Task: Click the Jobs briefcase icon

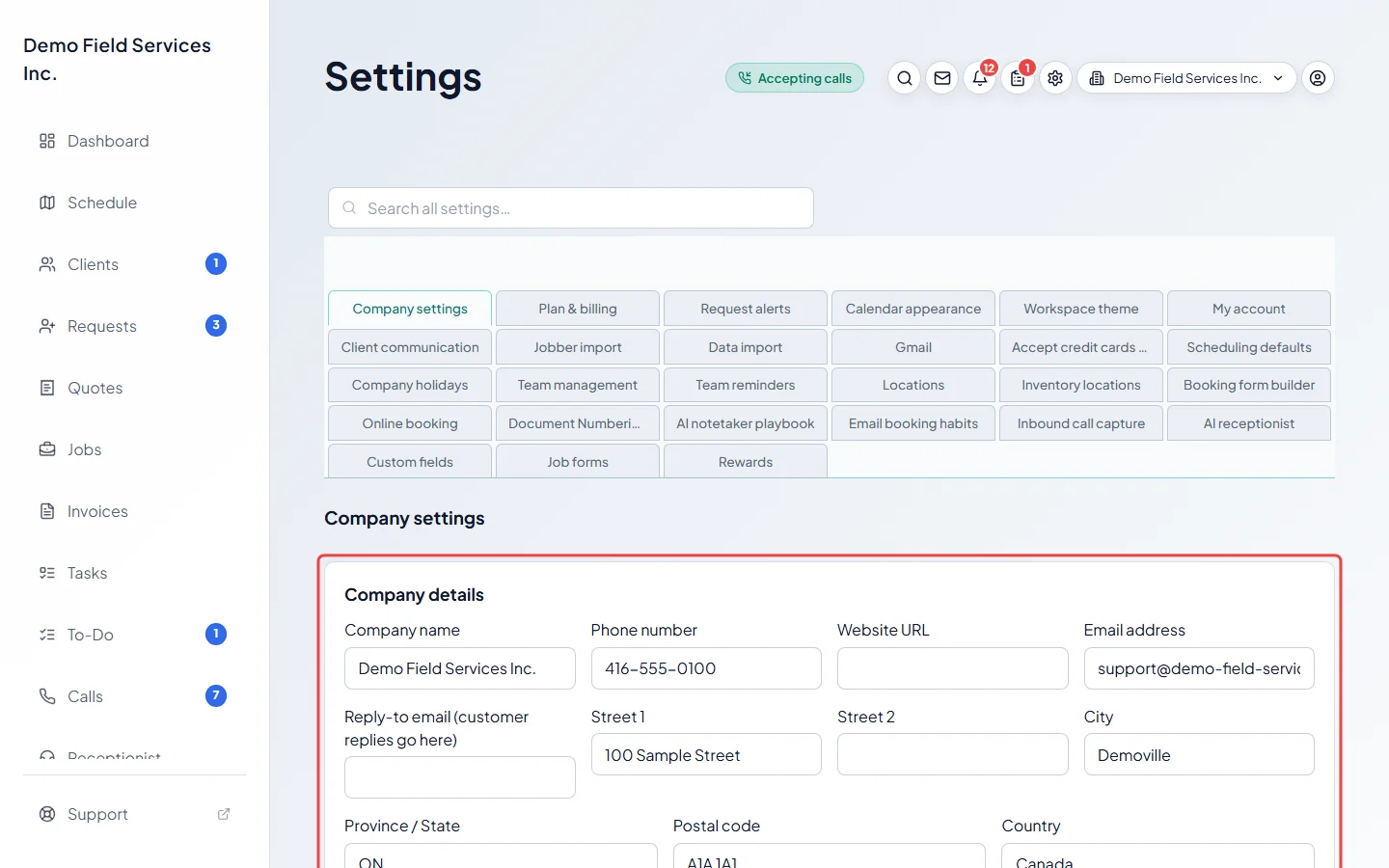Action: [x=47, y=449]
